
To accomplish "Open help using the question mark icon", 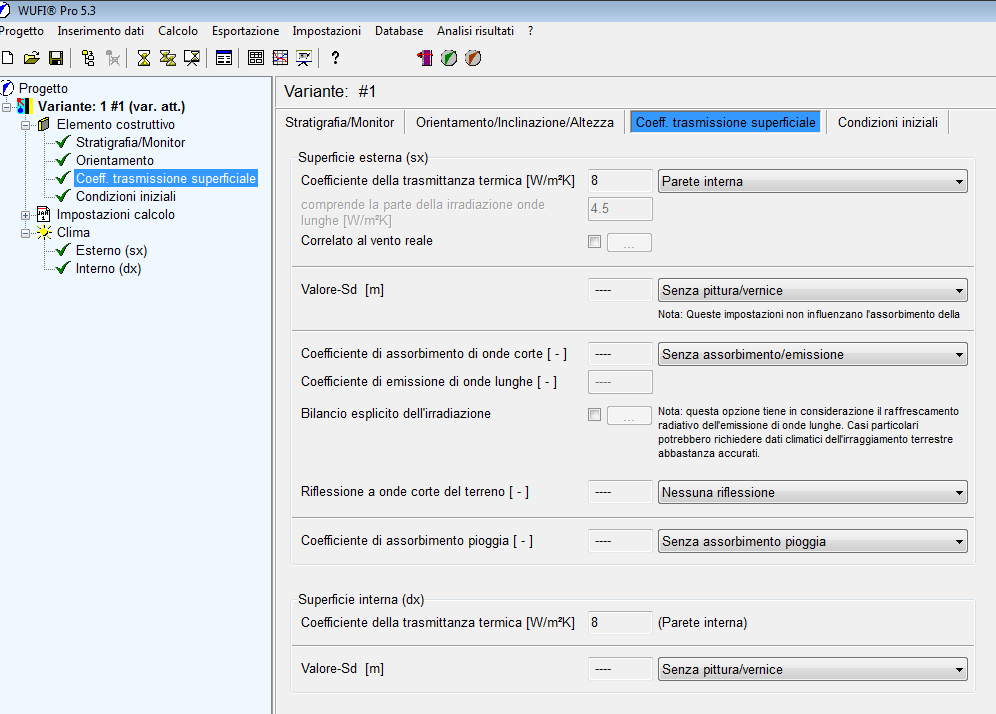I will coord(333,58).
